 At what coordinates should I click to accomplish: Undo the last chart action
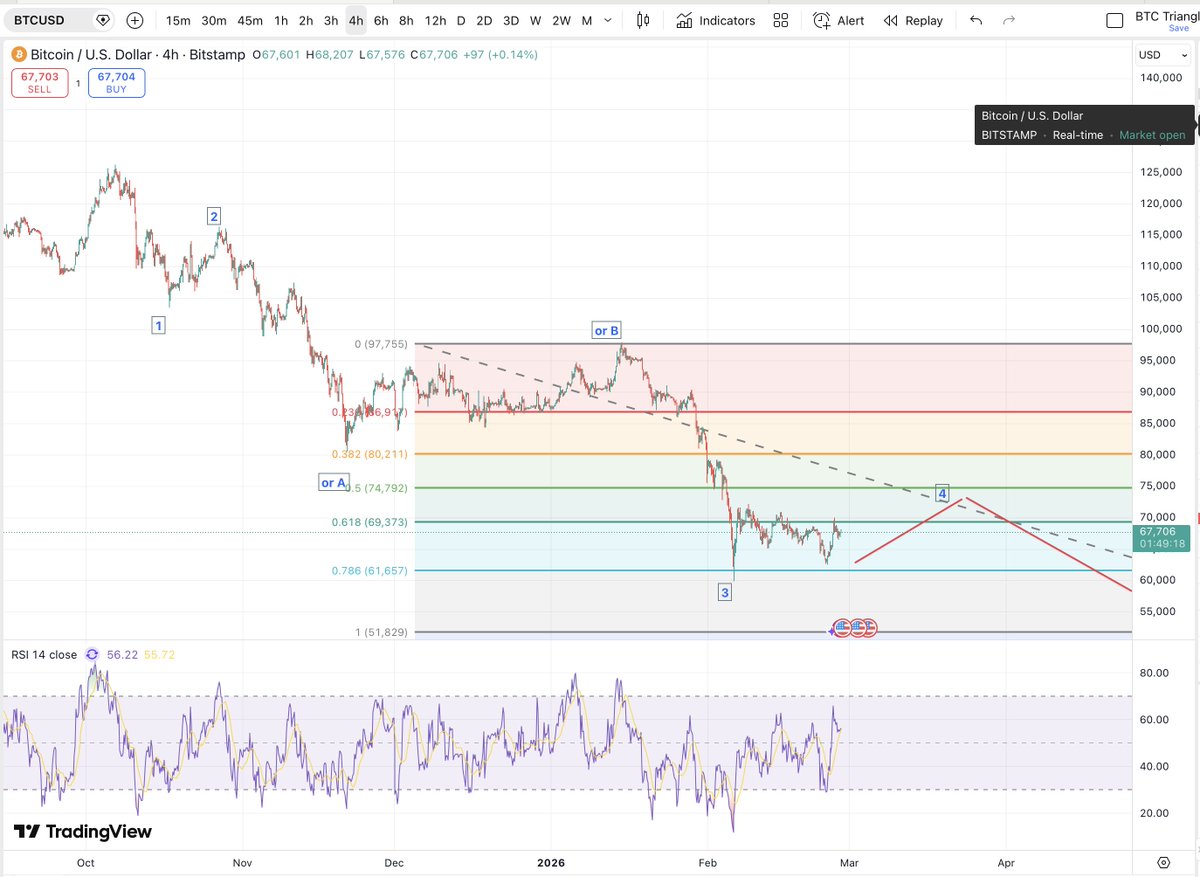coord(977,20)
